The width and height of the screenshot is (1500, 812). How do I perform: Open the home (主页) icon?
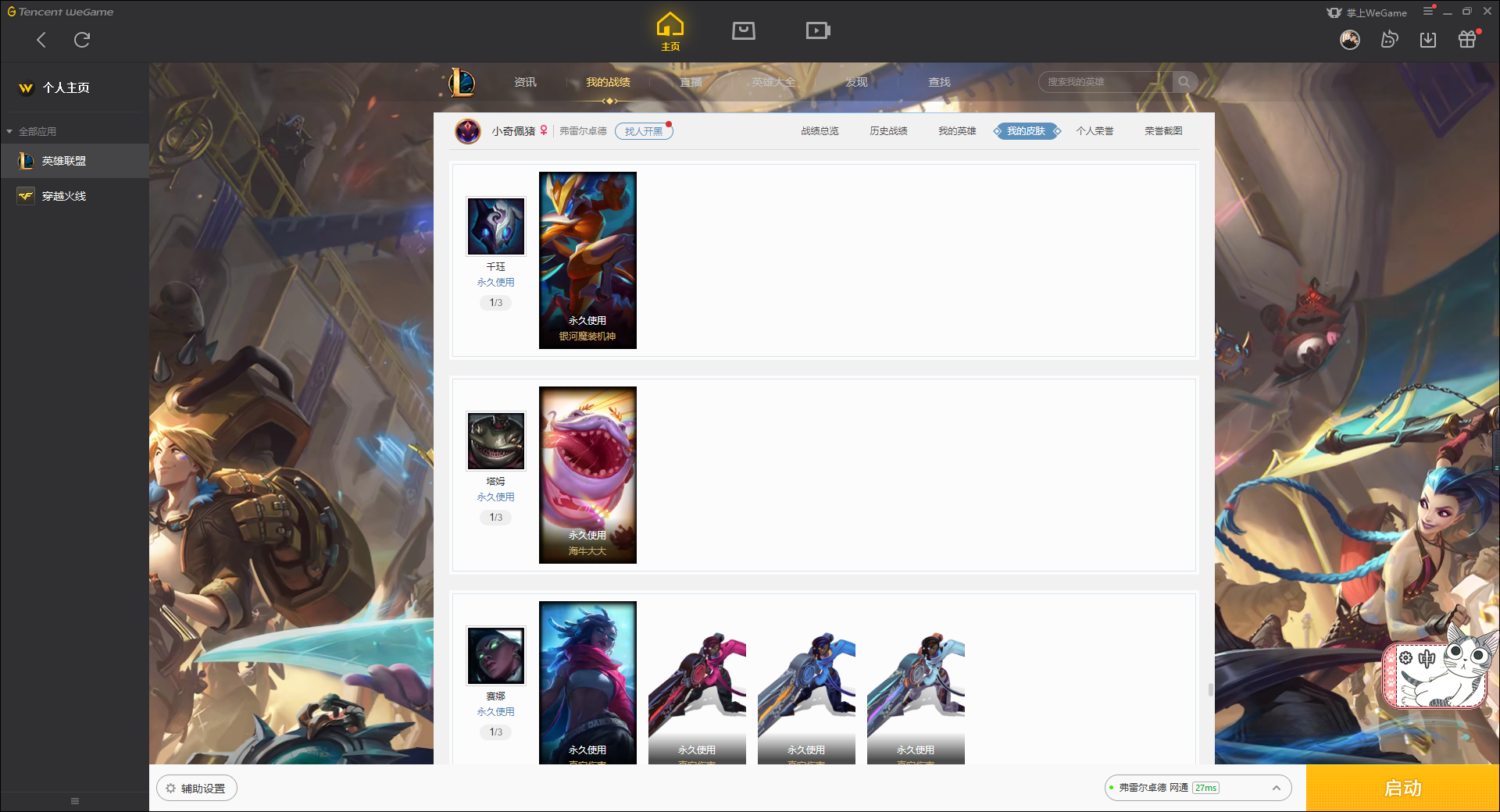[x=670, y=31]
